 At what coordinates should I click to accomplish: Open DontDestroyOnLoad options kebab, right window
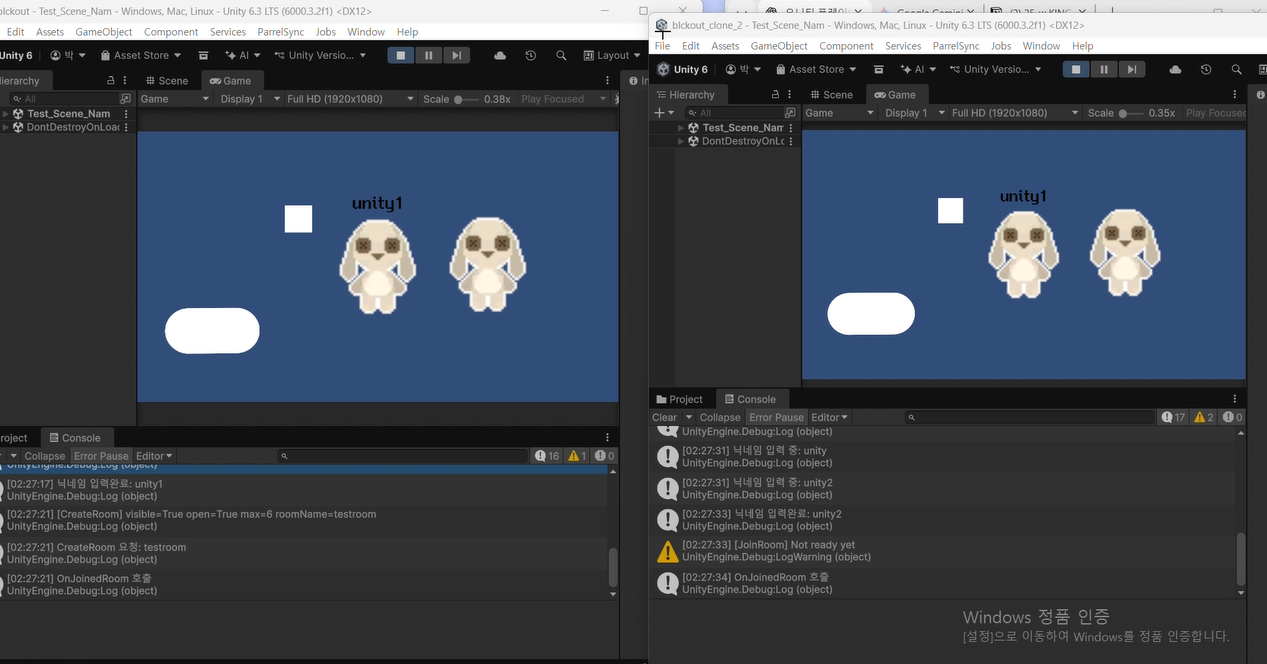click(791, 142)
